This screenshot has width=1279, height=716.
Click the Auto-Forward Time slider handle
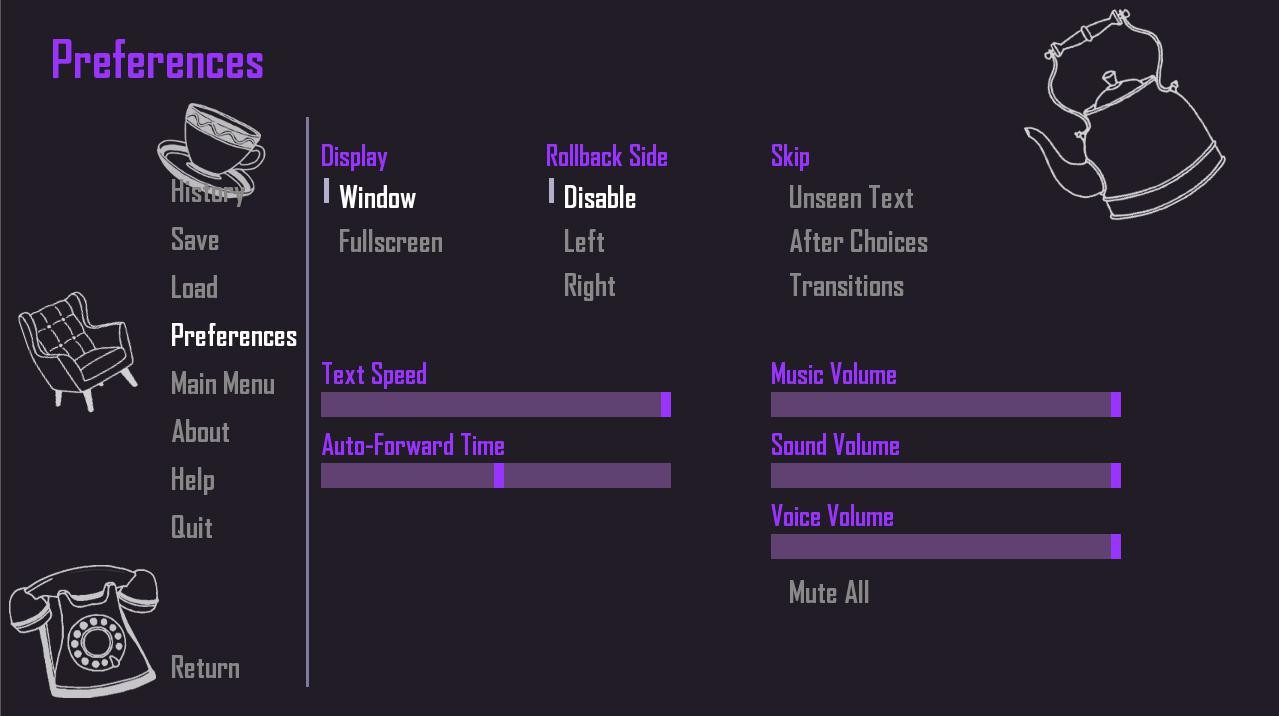[499, 476]
